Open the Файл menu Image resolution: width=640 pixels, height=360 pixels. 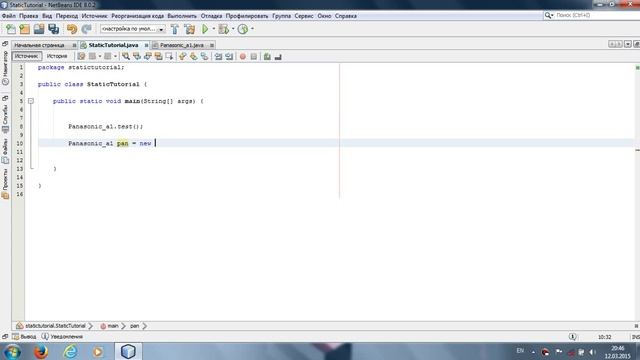9,16
